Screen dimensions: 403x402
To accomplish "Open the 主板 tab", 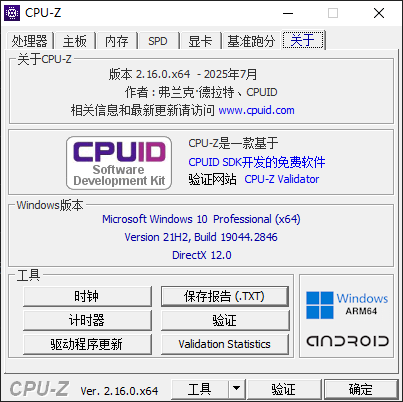I will 75,41.
